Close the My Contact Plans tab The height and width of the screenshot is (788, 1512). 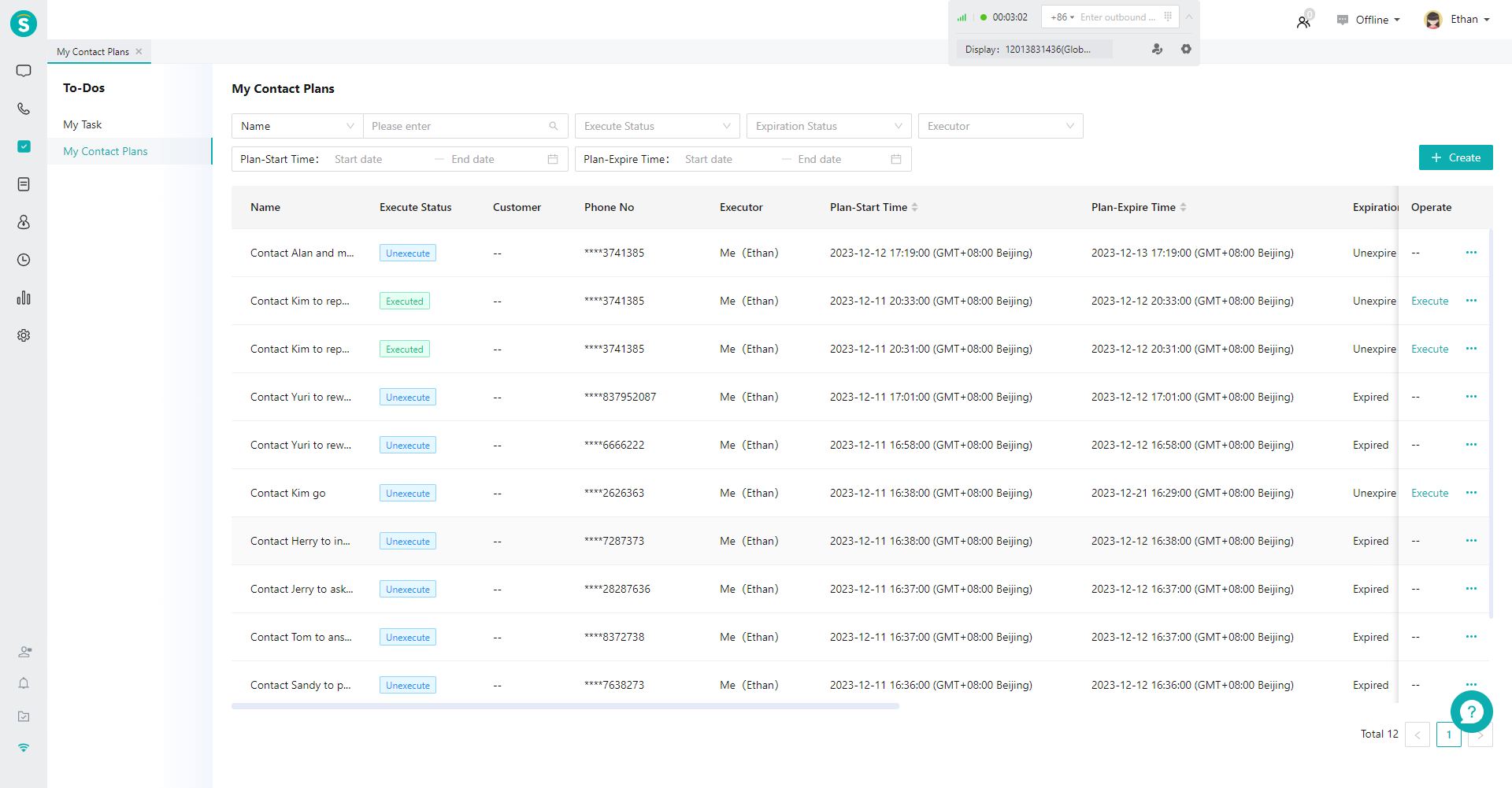click(x=139, y=51)
